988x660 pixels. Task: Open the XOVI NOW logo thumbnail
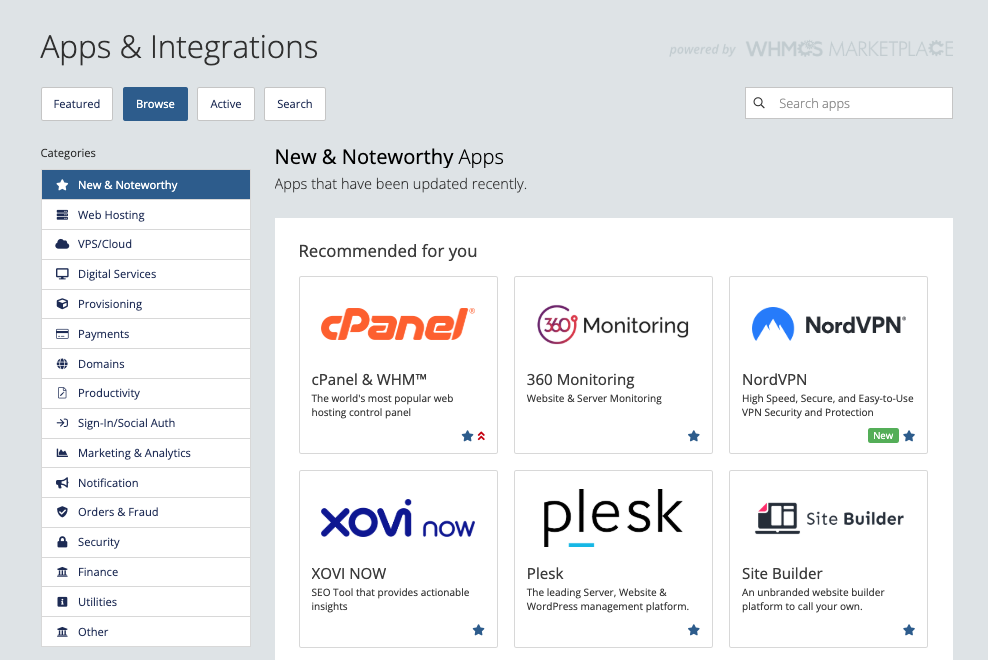point(398,519)
